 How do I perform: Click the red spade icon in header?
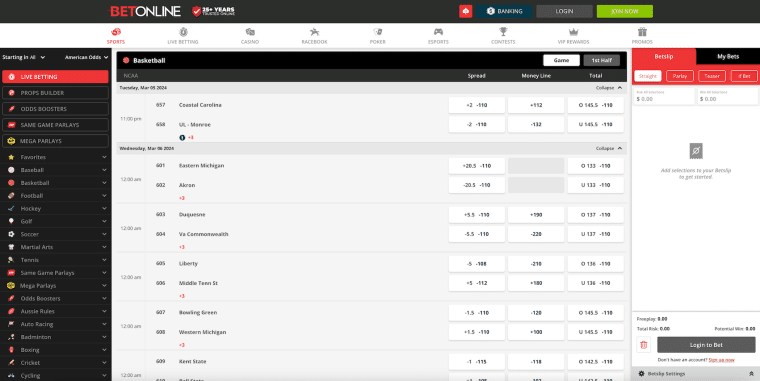(465, 11)
